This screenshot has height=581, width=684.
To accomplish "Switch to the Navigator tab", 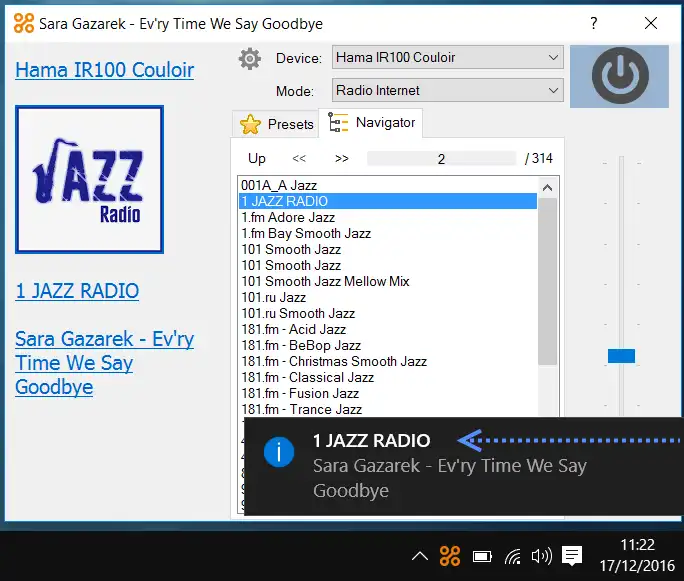I will [371, 123].
